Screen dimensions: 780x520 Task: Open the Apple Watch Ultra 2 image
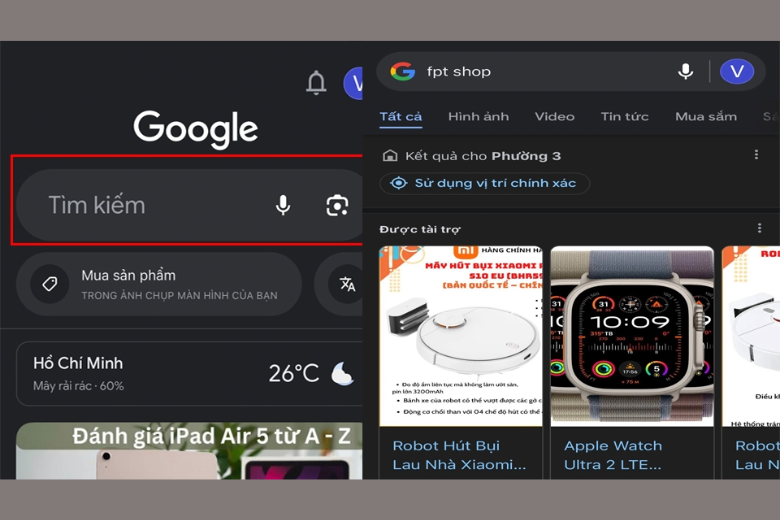(x=632, y=336)
